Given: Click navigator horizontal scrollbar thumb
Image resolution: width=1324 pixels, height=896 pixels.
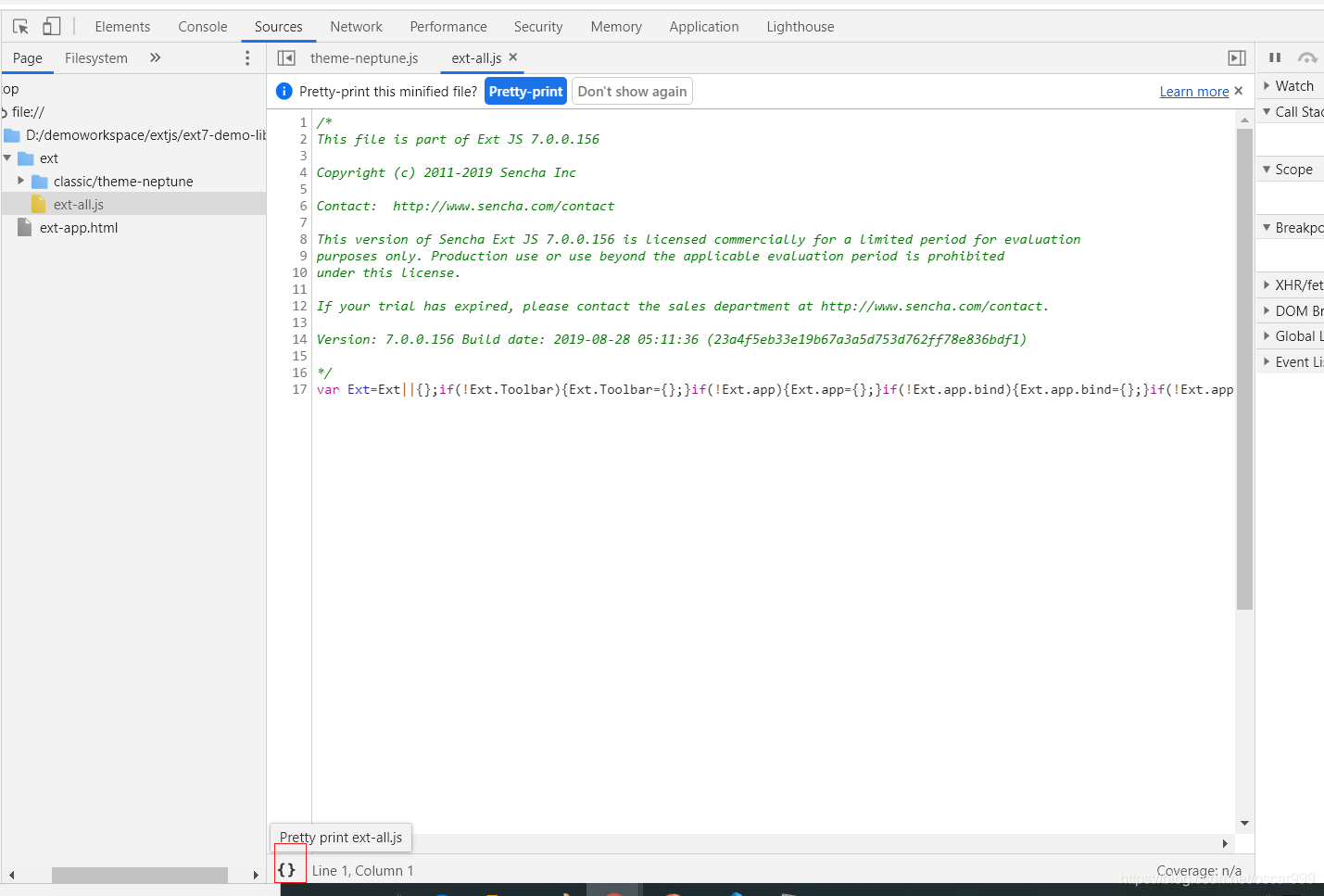Looking at the screenshot, I should pyautogui.click(x=140, y=875).
